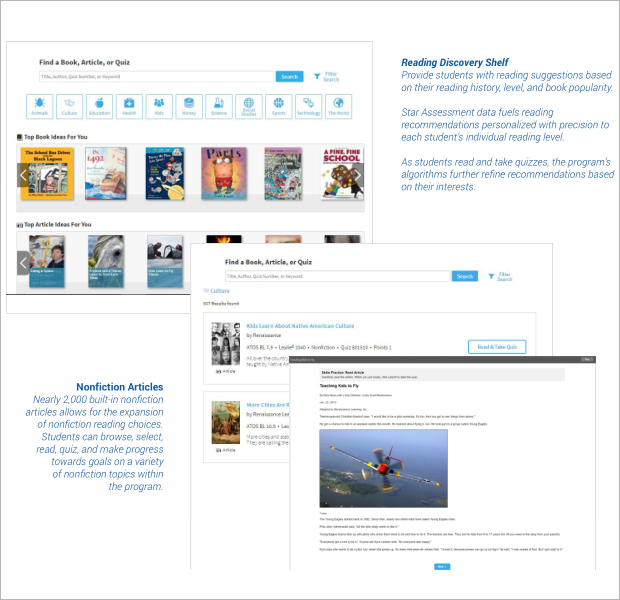Choose the Money category icon
Screen dimensions: 620x600
pos(189,106)
